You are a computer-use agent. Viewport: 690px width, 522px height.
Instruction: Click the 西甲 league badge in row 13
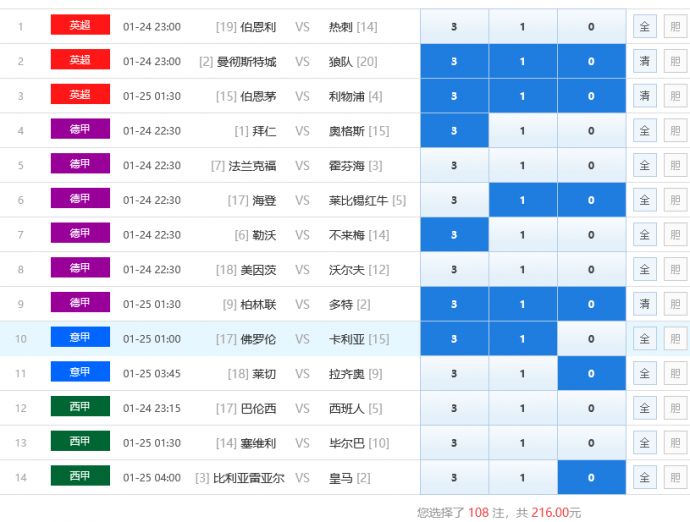click(x=80, y=442)
